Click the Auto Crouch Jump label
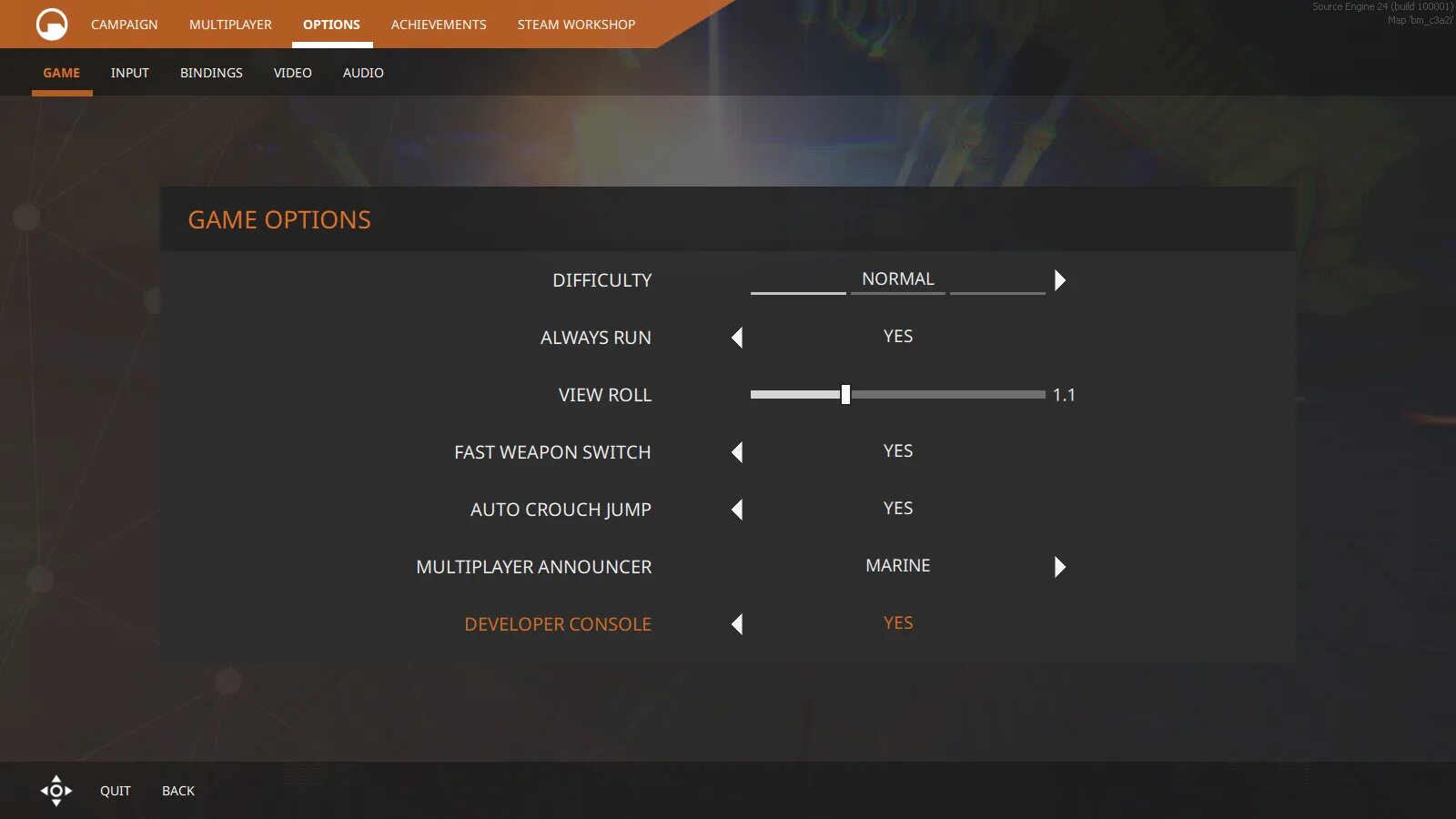This screenshot has height=819, width=1456. click(x=561, y=510)
